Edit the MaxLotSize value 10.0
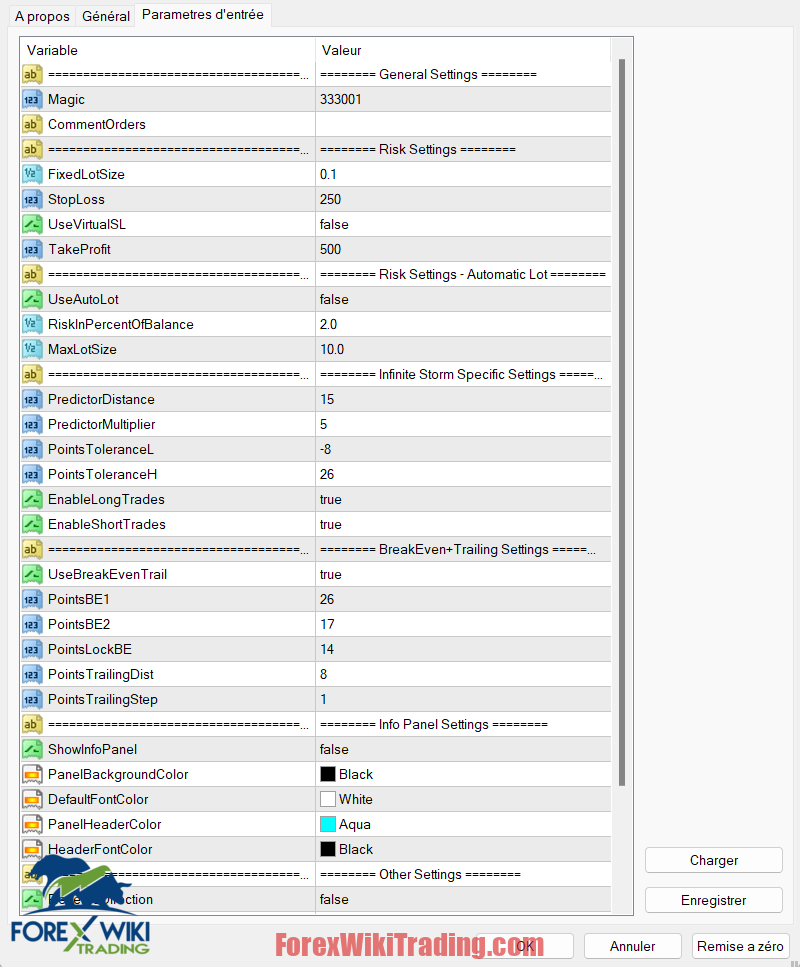 (463, 349)
